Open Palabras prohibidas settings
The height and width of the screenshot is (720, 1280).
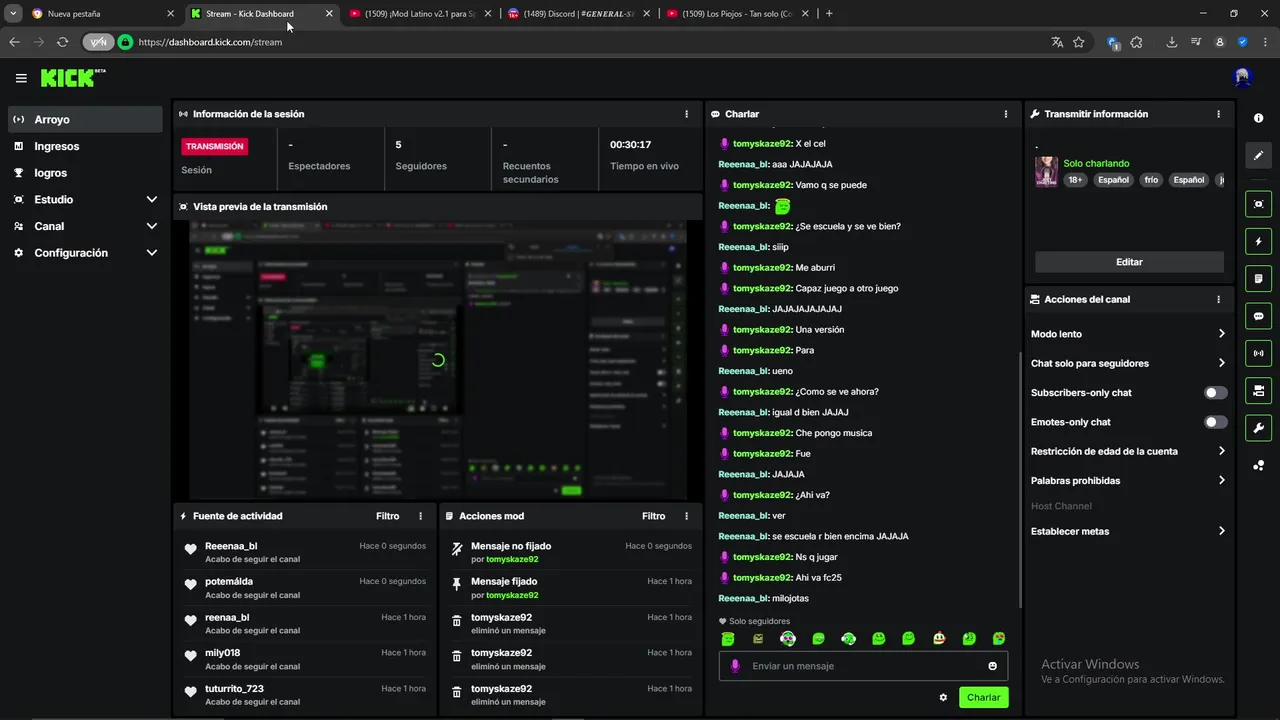click(1128, 481)
